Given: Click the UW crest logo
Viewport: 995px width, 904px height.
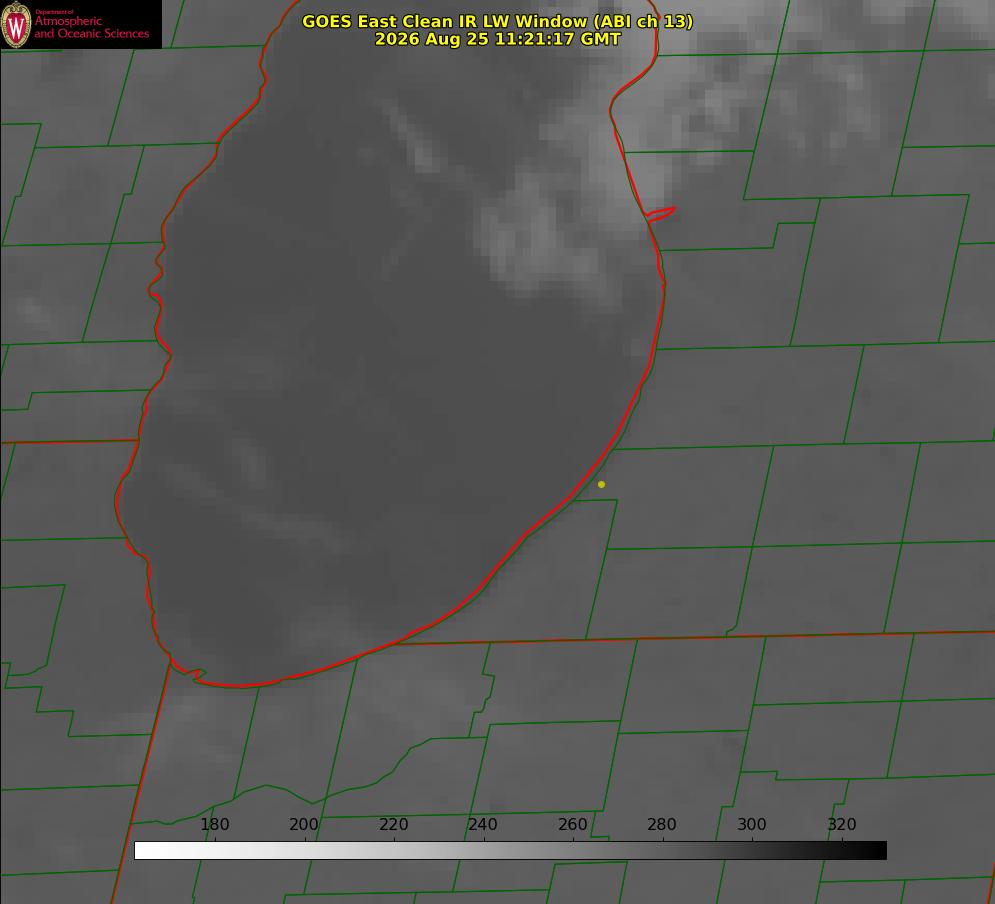Looking at the screenshot, I should 16,25.
